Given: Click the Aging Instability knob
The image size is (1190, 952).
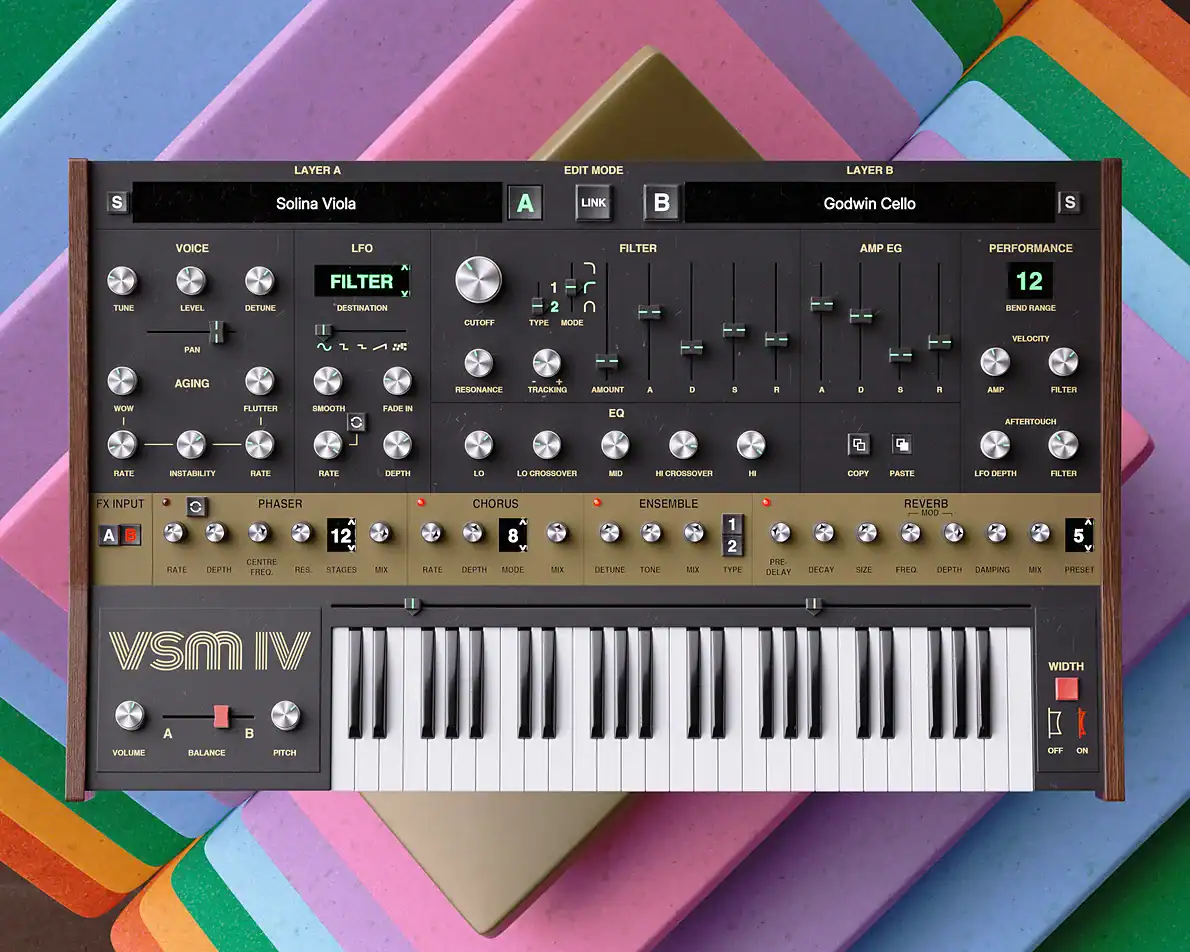Looking at the screenshot, I should 191,445.
